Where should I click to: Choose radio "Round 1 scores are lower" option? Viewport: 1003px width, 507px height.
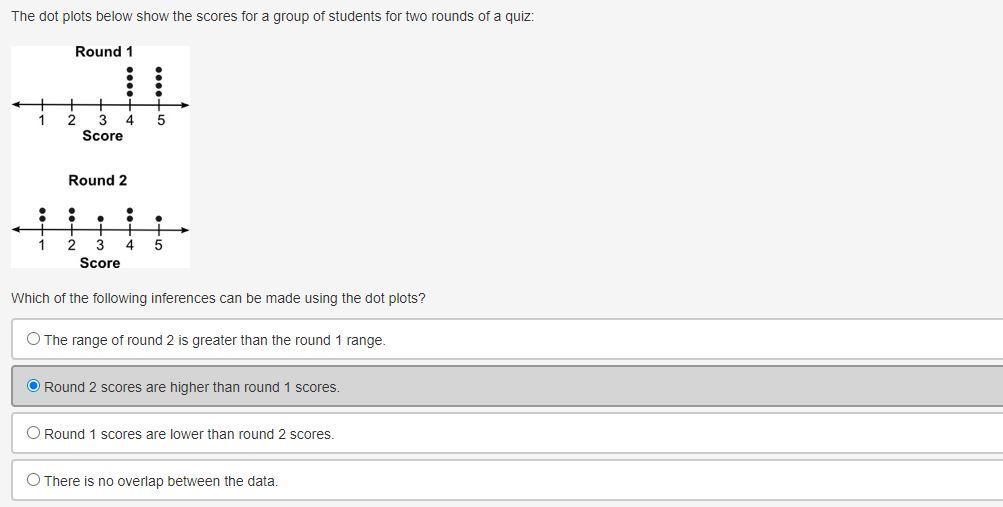[x=34, y=433]
